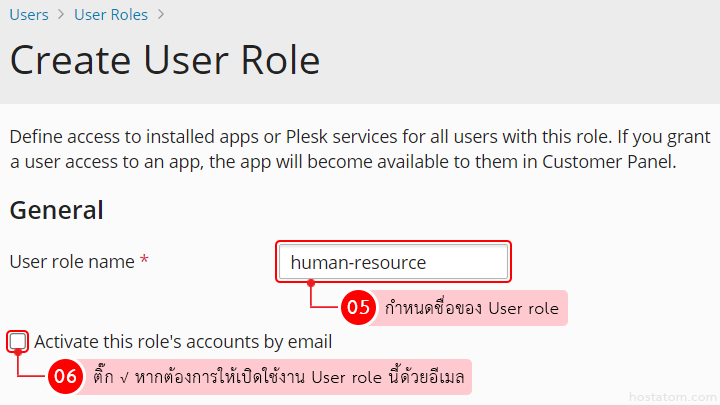Screen dimensions: 720x405
Task: Select the General section heading
Action: coord(56,210)
